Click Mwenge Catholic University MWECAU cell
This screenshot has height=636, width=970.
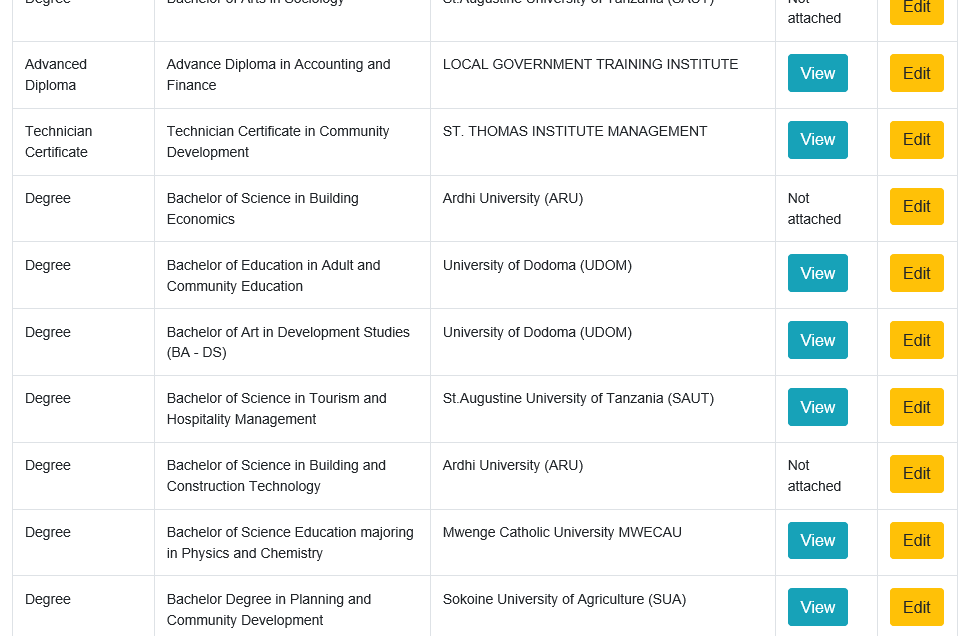[562, 533]
